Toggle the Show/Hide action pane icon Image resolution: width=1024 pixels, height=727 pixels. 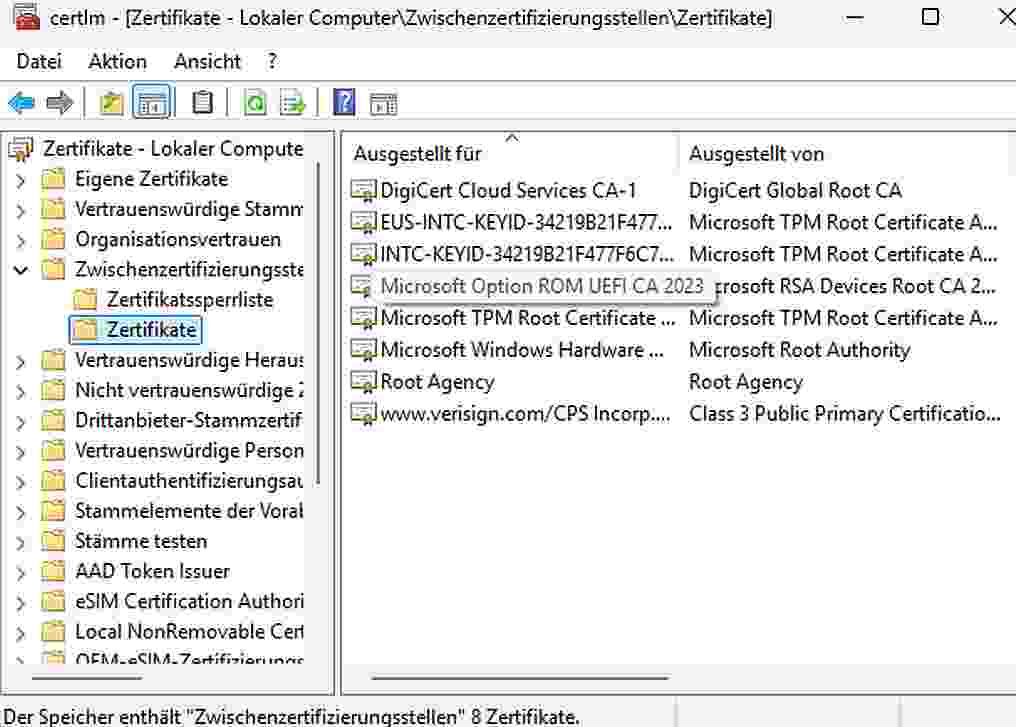[x=384, y=103]
